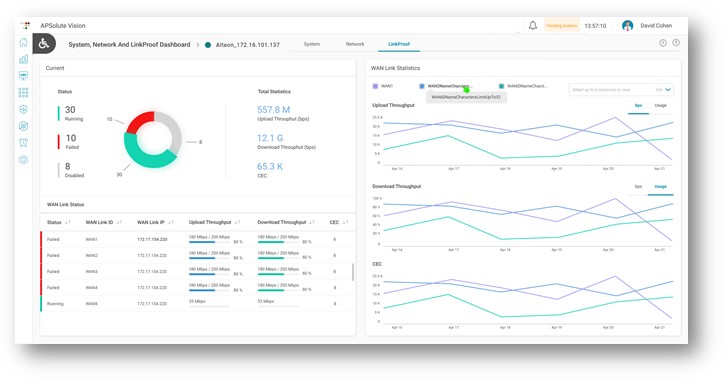
Task: Click the Pending Actions button
Action: [561, 26]
